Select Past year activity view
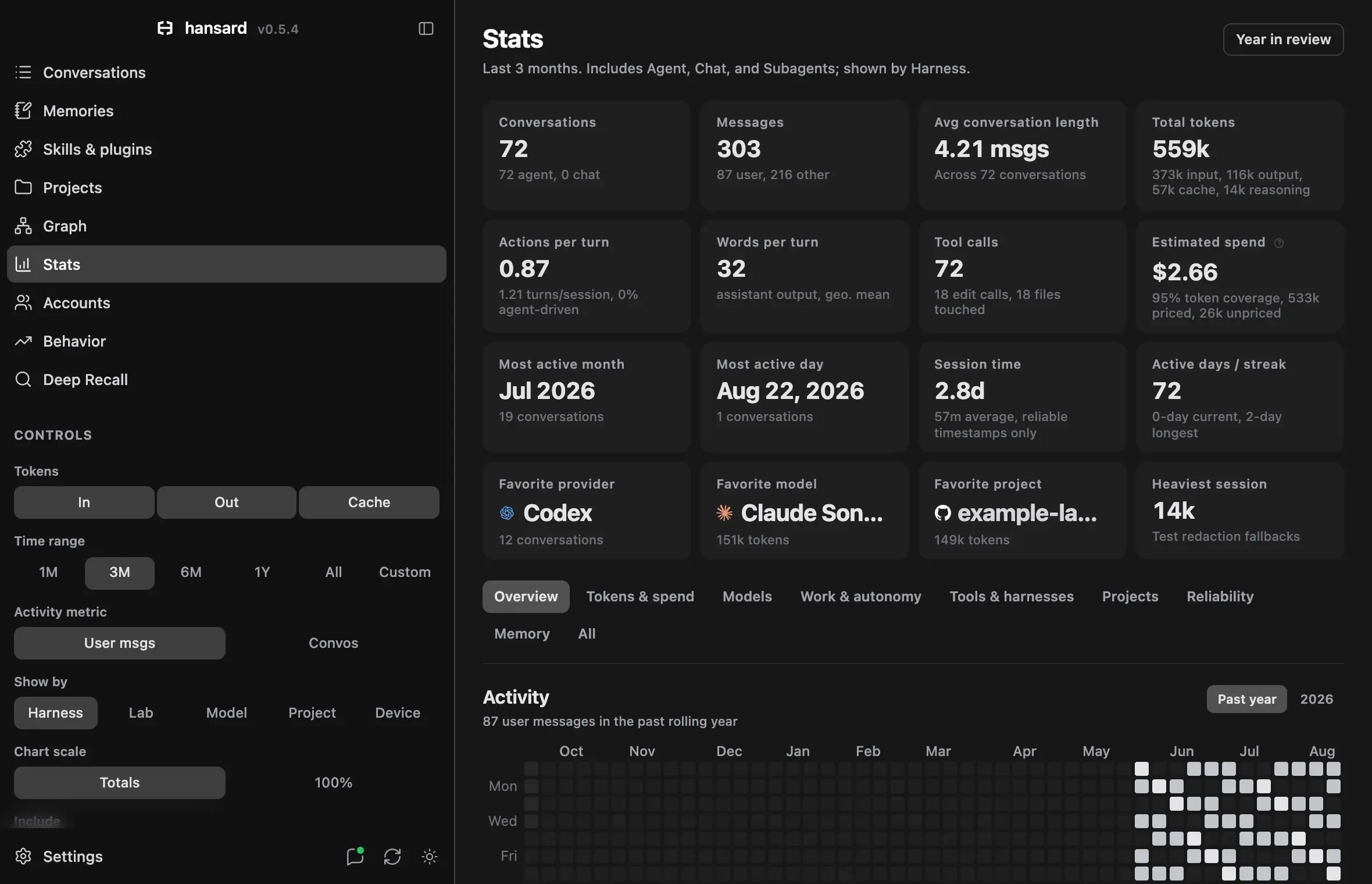 1247,699
